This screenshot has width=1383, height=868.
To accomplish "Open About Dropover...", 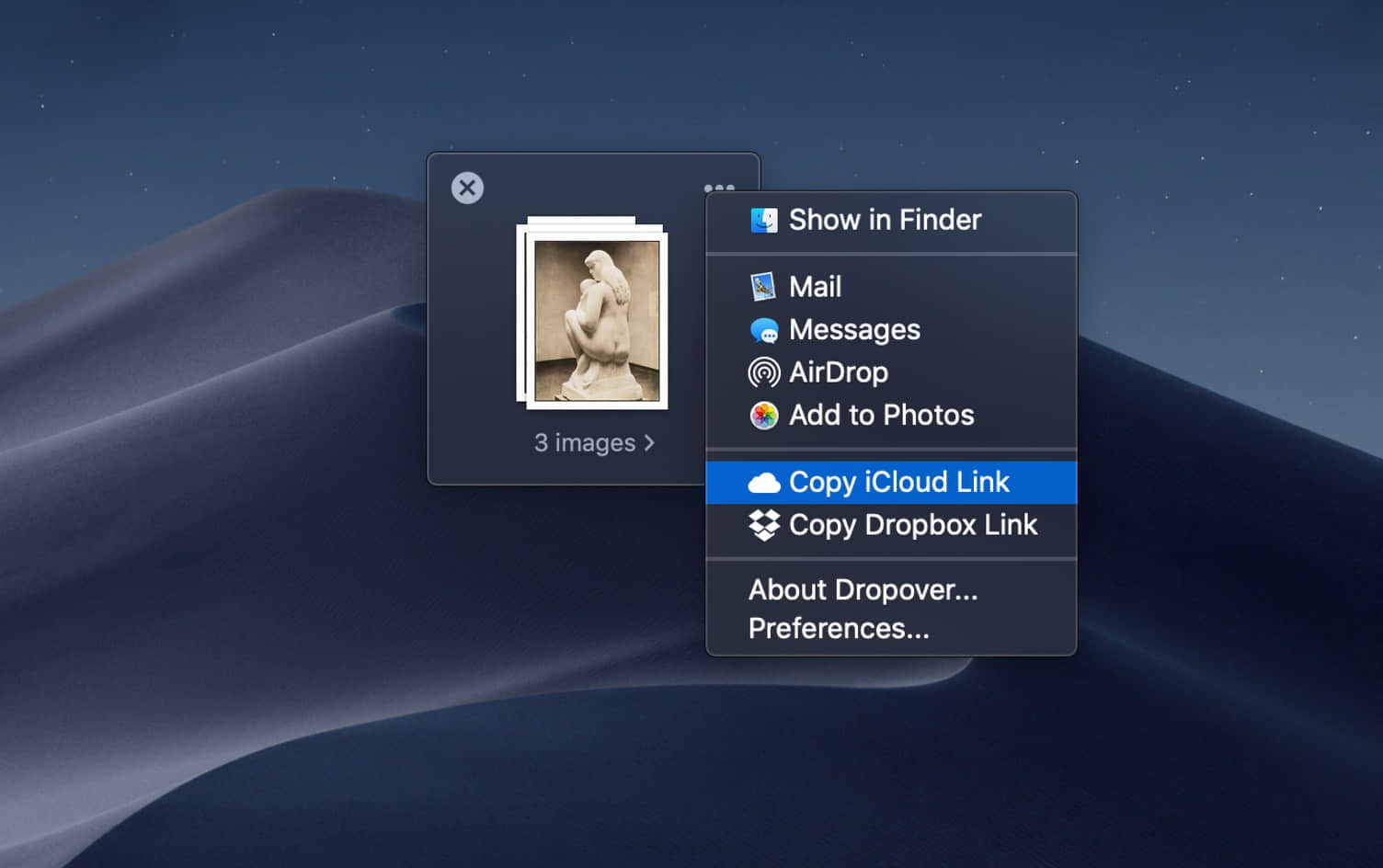I will click(x=891, y=589).
